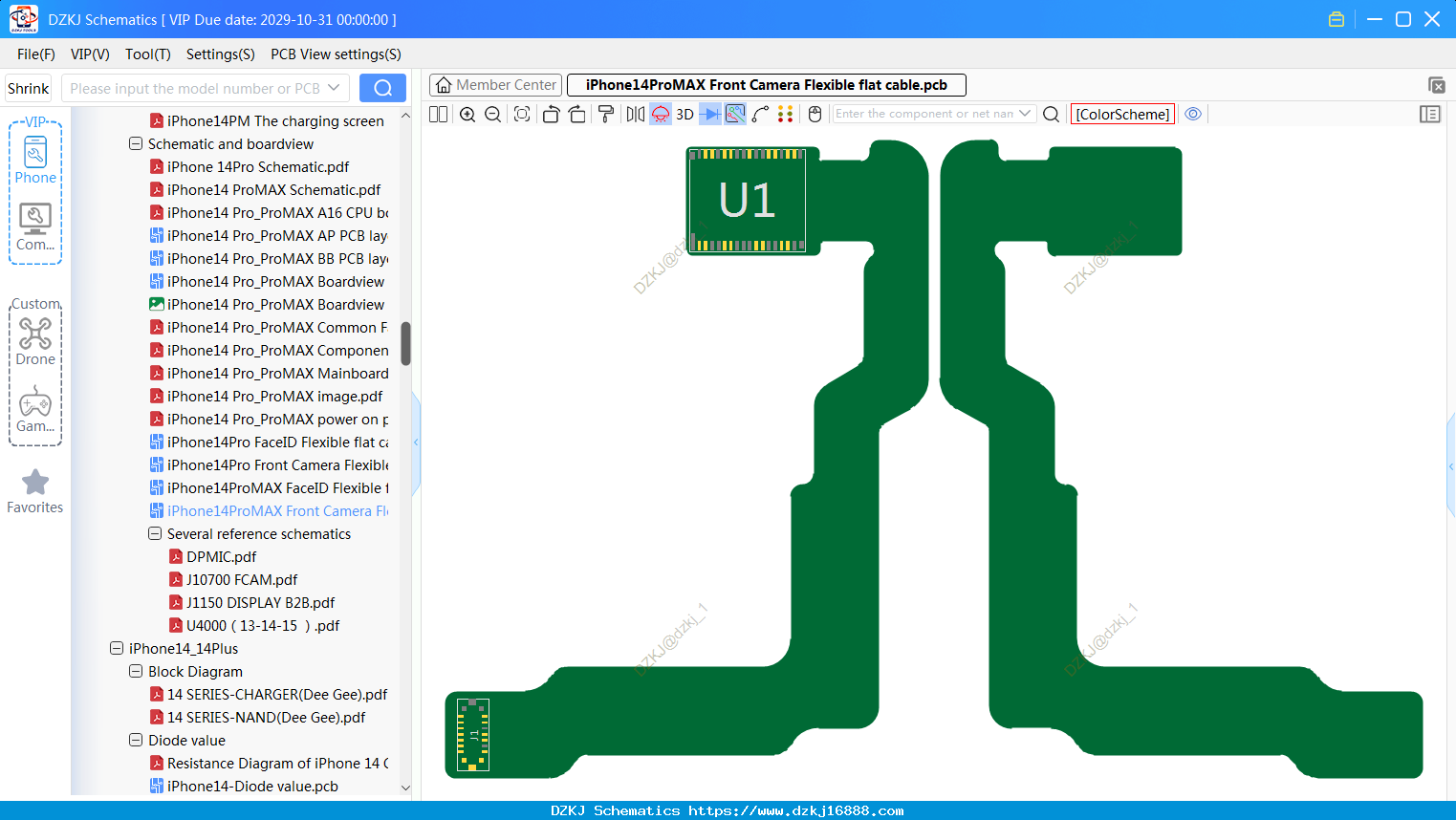
Task: Rotate the board clockwise
Action: [x=577, y=114]
